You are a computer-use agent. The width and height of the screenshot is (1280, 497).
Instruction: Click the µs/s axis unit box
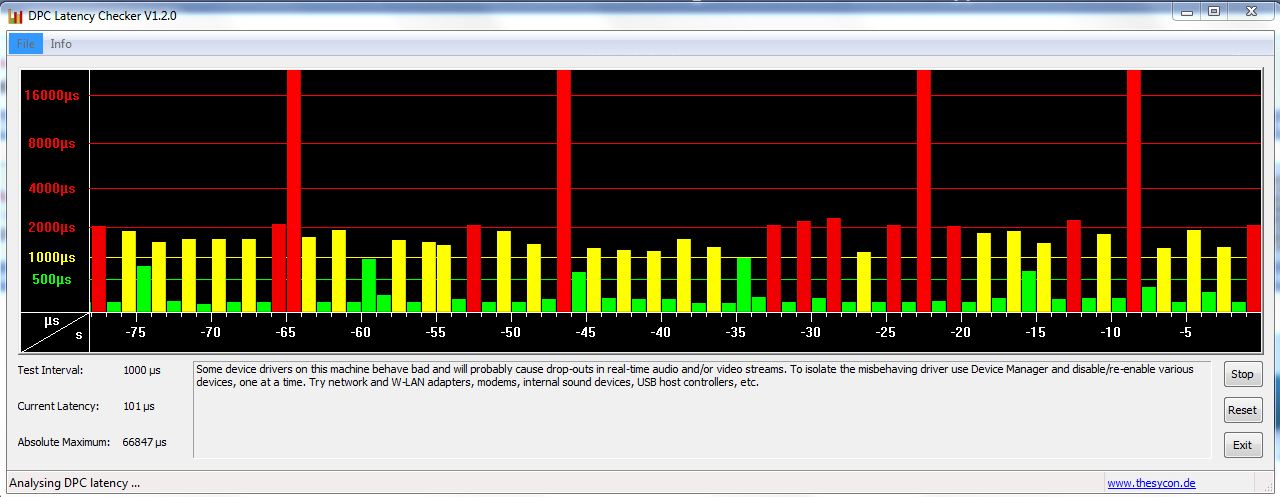coord(55,332)
